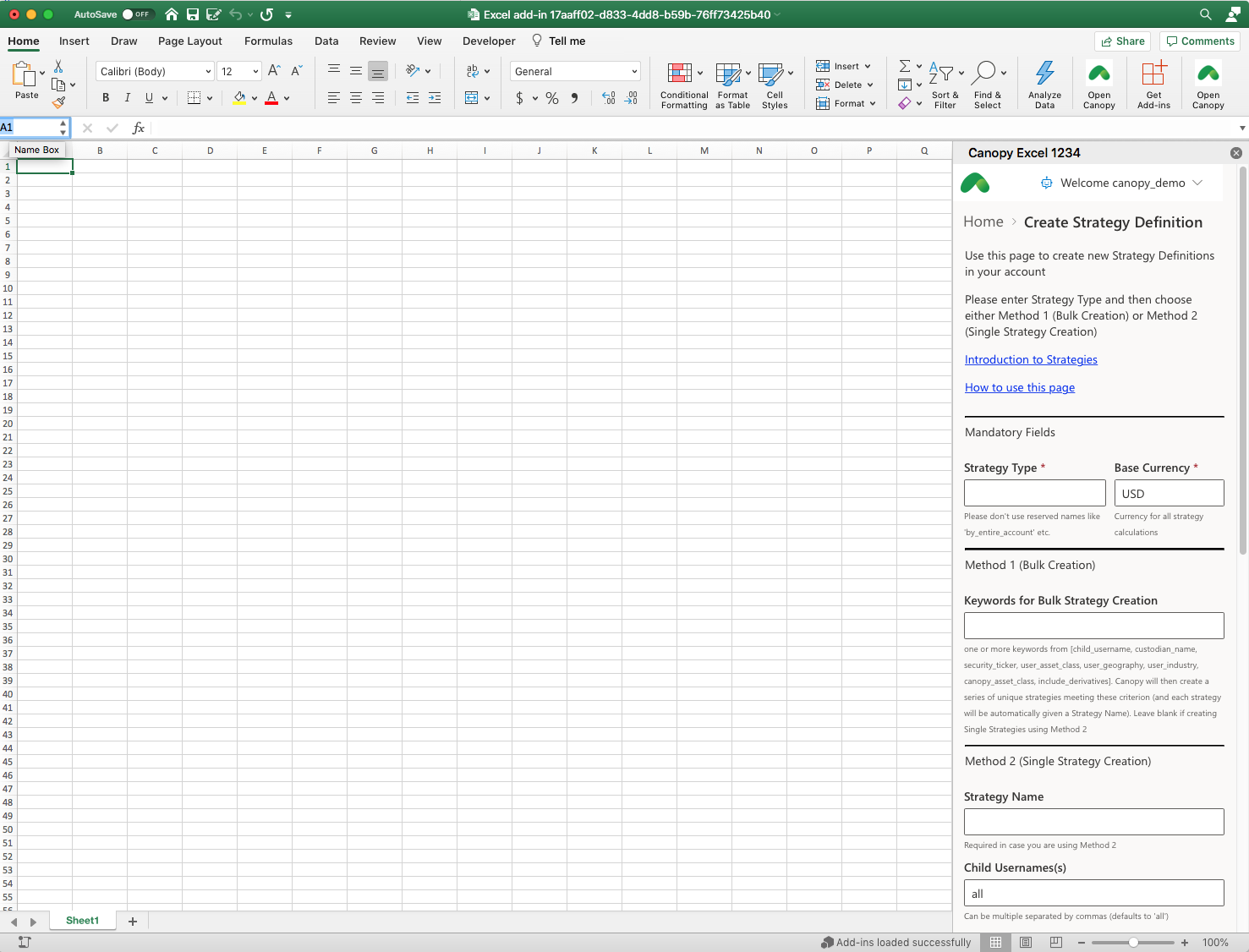Click the Share button

(x=1122, y=41)
